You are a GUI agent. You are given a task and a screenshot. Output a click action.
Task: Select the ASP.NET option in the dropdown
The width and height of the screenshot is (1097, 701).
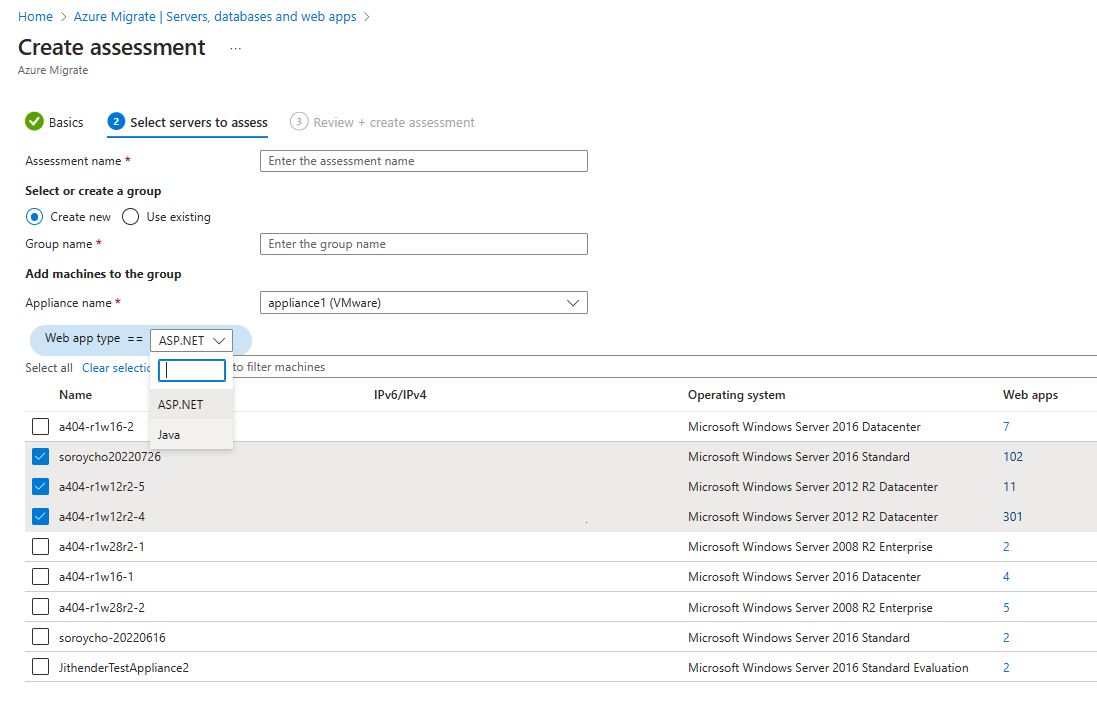pyautogui.click(x=179, y=404)
